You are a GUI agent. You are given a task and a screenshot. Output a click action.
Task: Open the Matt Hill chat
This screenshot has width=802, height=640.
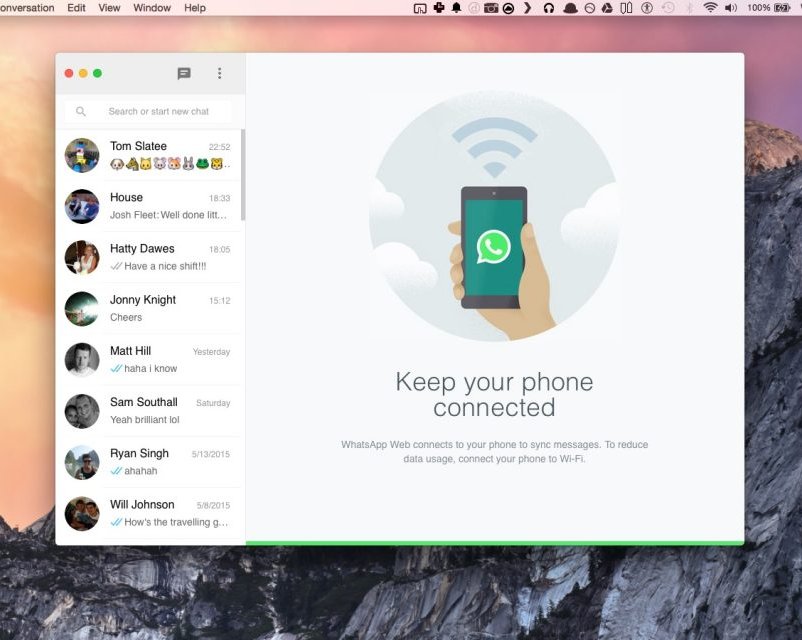click(x=148, y=360)
